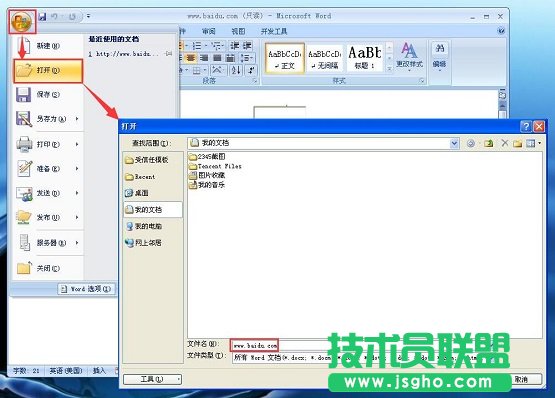Click the distributed alignment icon

[x=230, y=58]
